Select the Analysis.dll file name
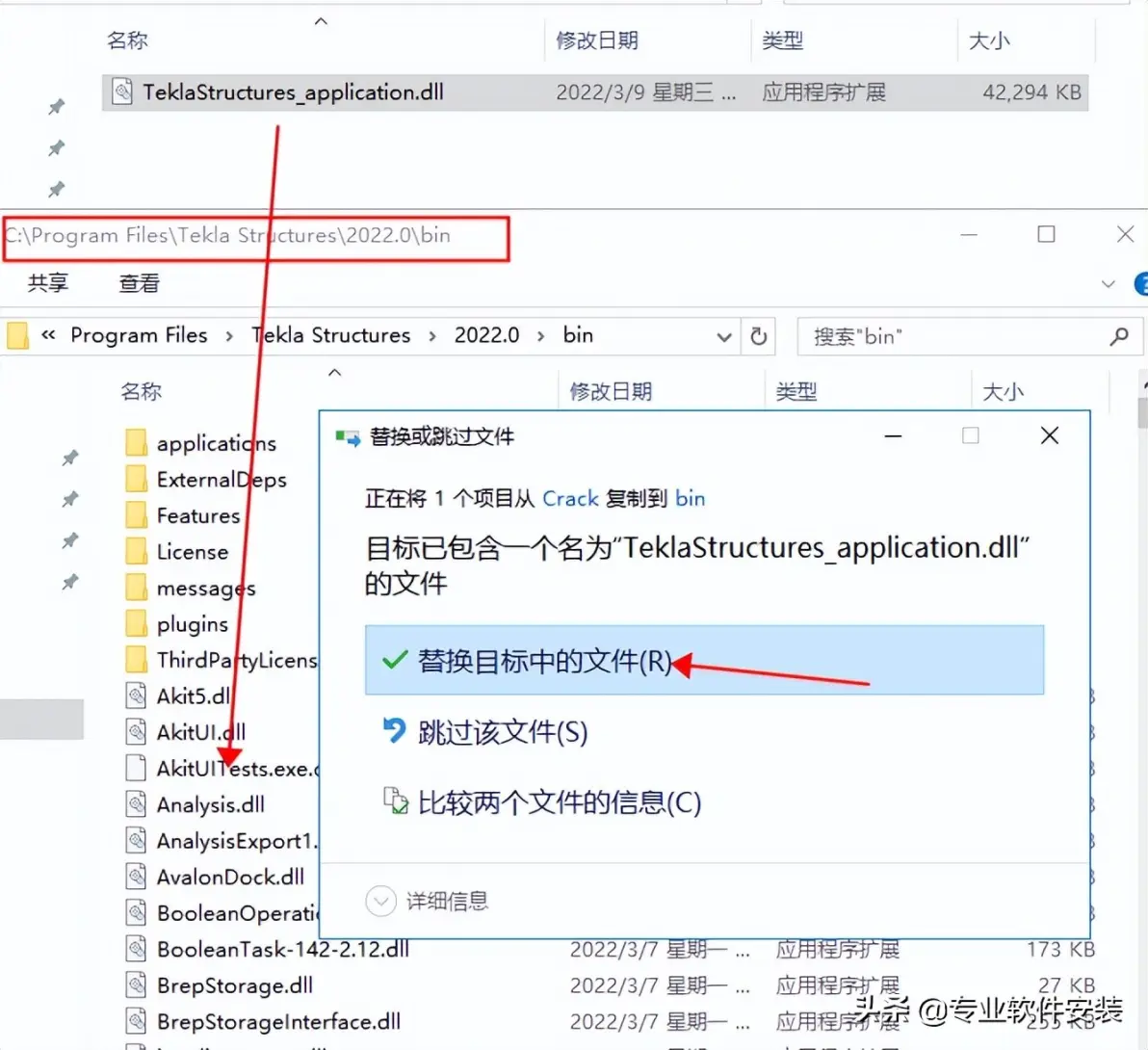This screenshot has width=1148, height=1050. tap(211, 804)
